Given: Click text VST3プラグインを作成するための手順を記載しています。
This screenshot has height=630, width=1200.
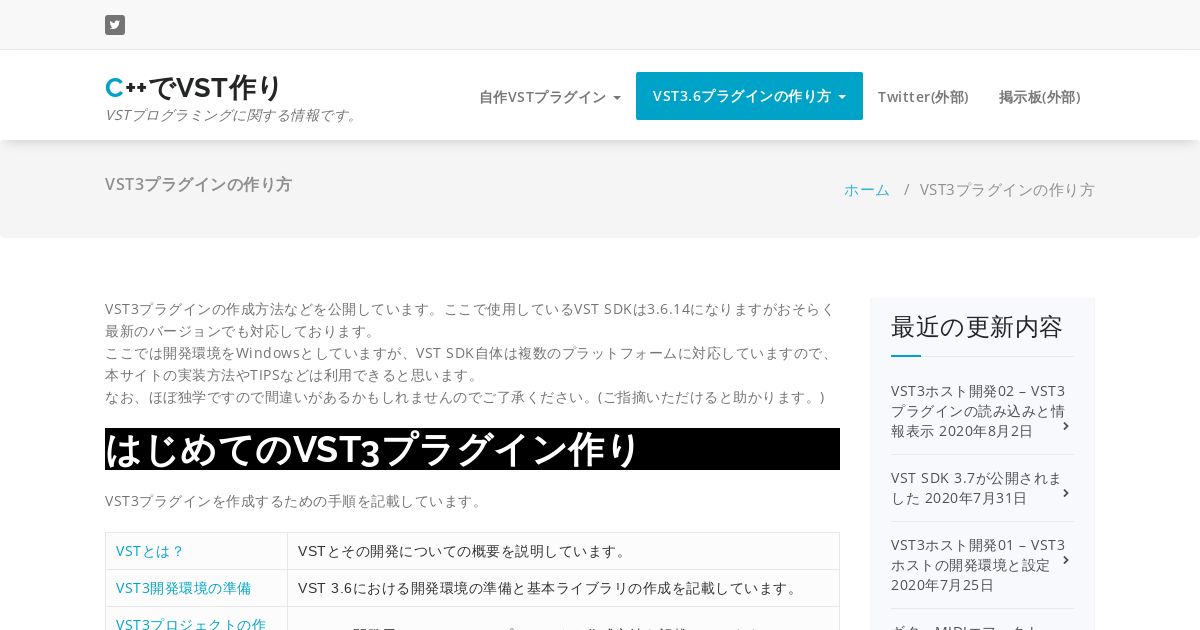Looking at the screenshot, I should coord(295,501).
